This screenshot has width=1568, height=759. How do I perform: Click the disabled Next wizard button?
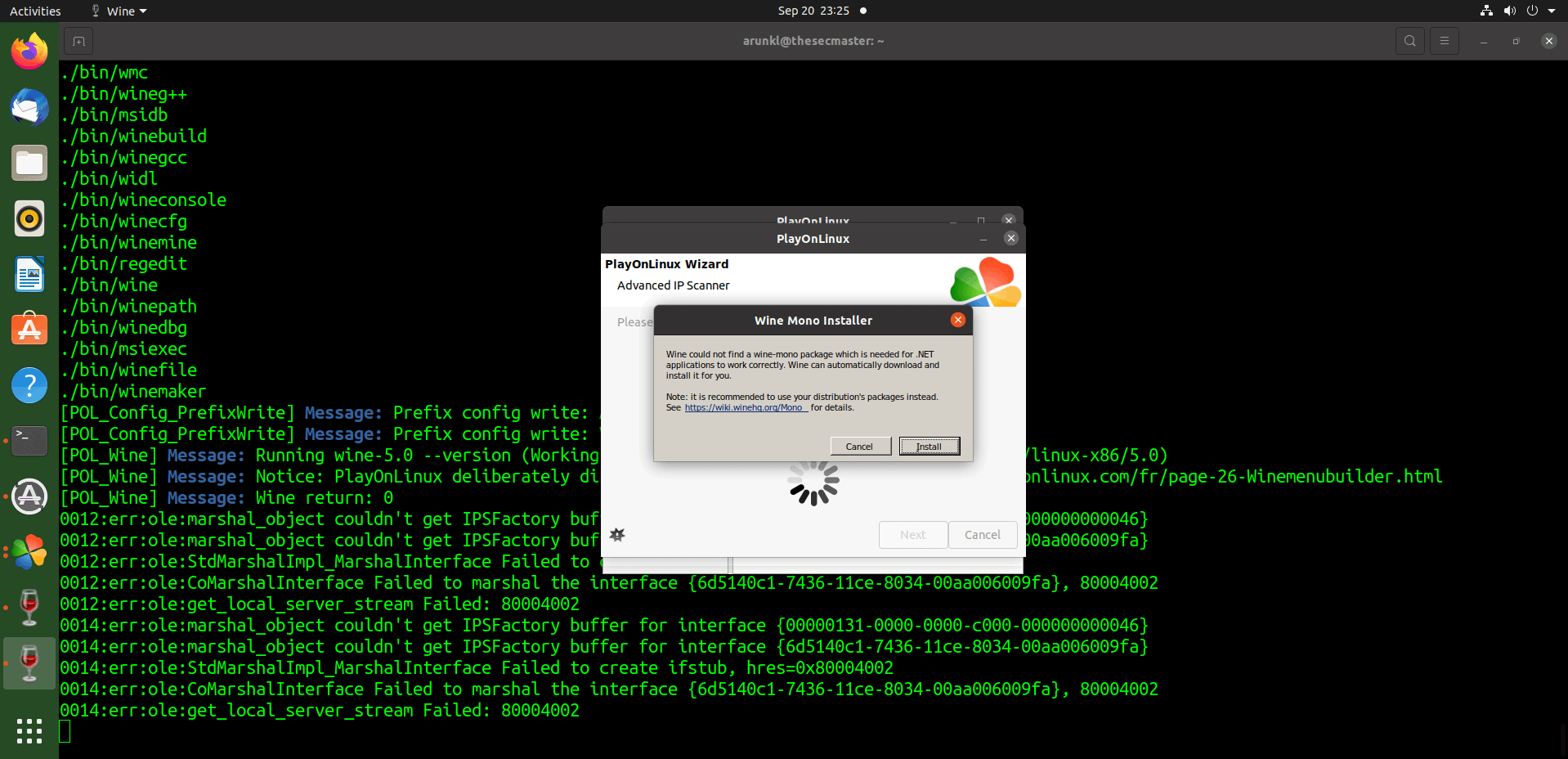tap(913, 535)
